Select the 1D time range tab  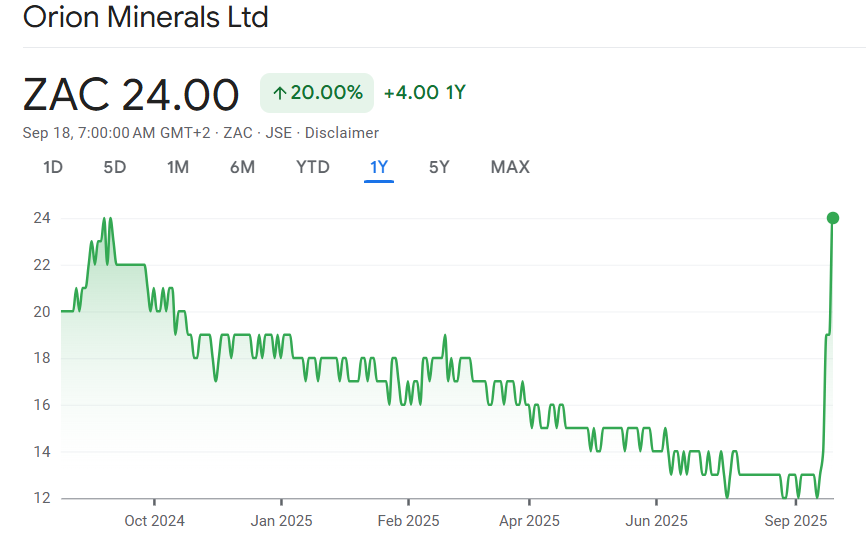coord(53,167)
